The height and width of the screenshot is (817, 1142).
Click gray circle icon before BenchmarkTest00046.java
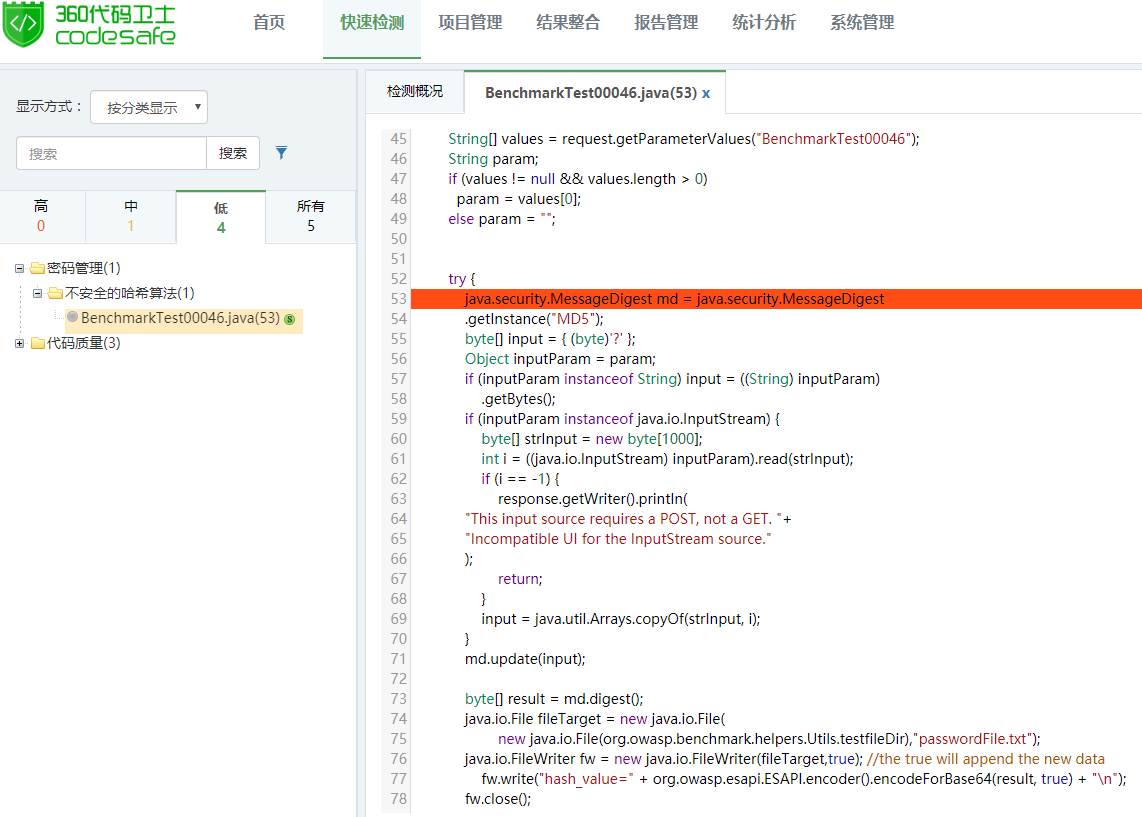pyautogui.click(x=72, y=318)
